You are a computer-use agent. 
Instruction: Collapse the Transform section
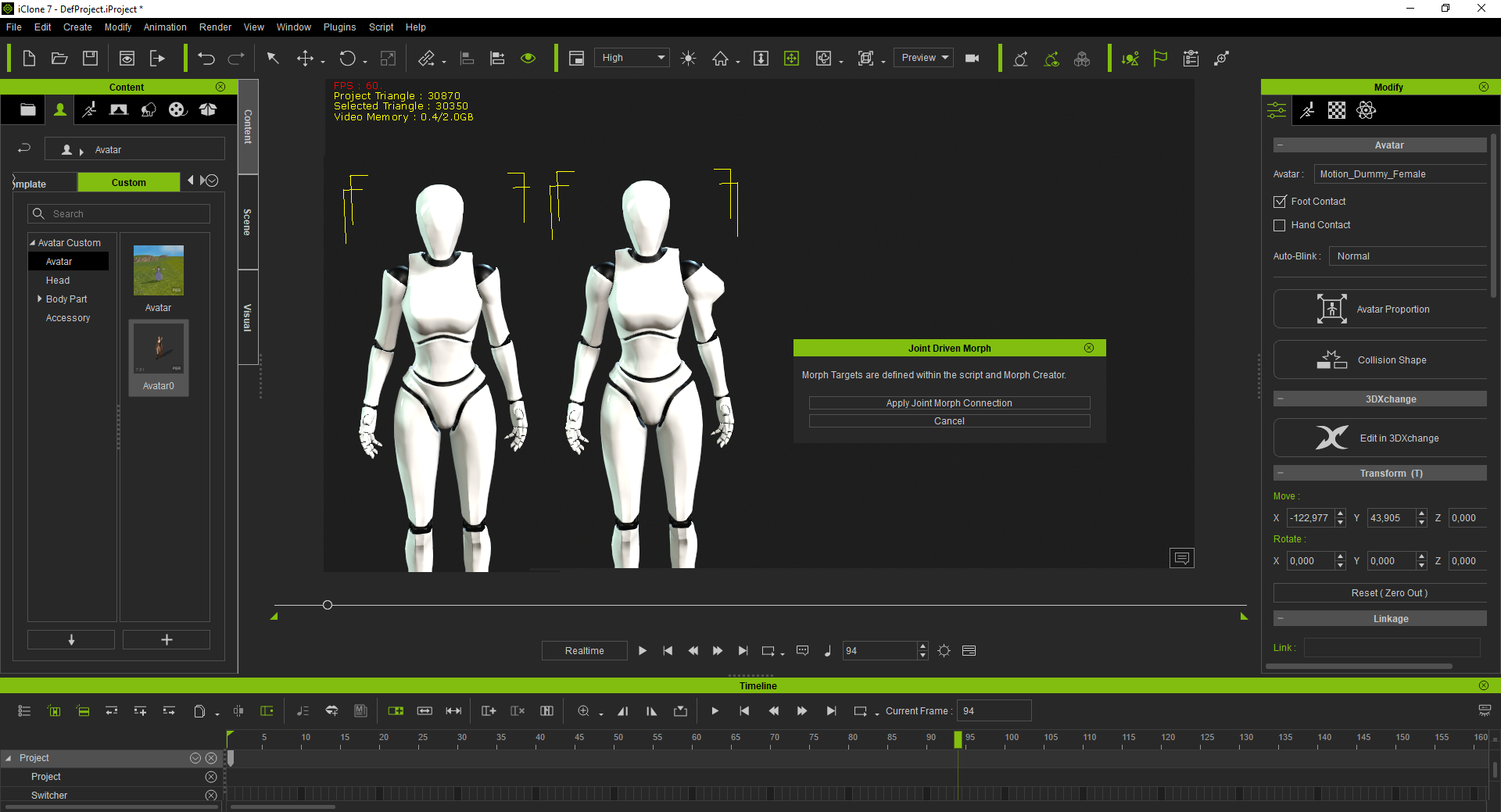point(1281,473)
